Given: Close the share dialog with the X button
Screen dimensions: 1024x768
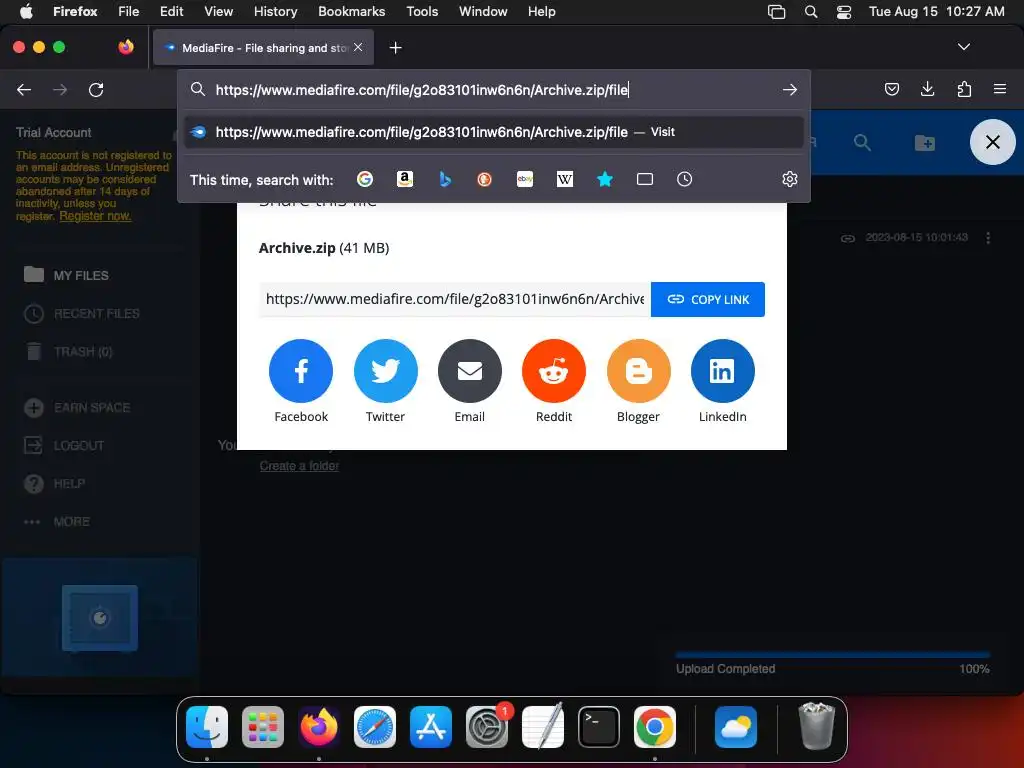Looking at the screenshot, I should pos(993,142).
